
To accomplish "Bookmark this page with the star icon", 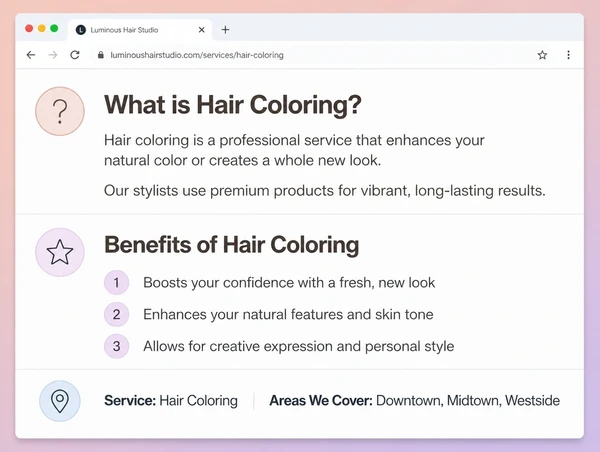I will 542,55.
